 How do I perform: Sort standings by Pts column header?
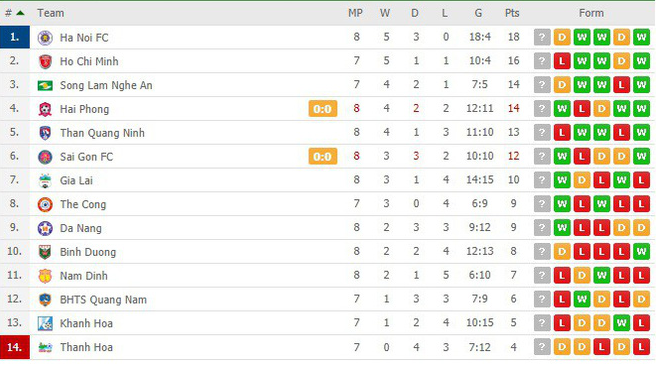coord(512,13)
